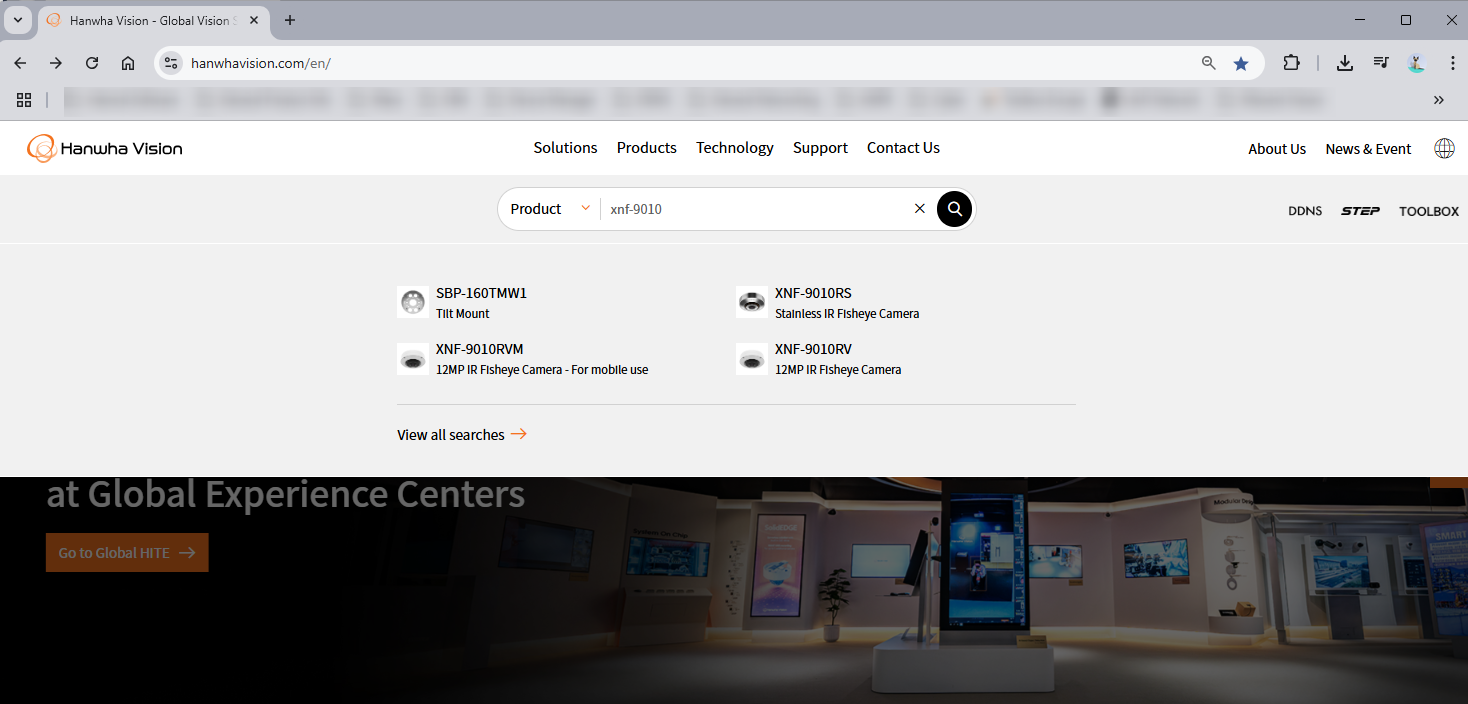Click the STEP link
This screenshot has width=1468, height=704.
coord(1360,211)
